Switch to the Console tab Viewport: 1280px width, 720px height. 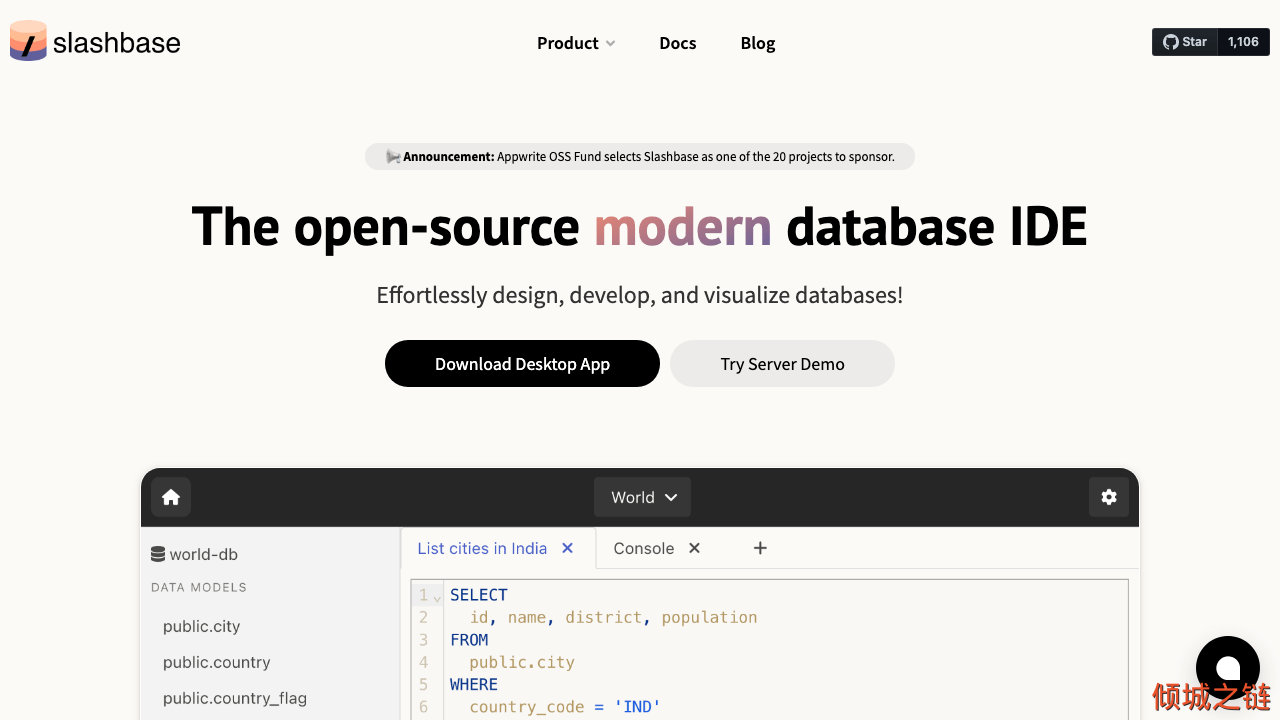pyautogui.click(x=644, y=548)
